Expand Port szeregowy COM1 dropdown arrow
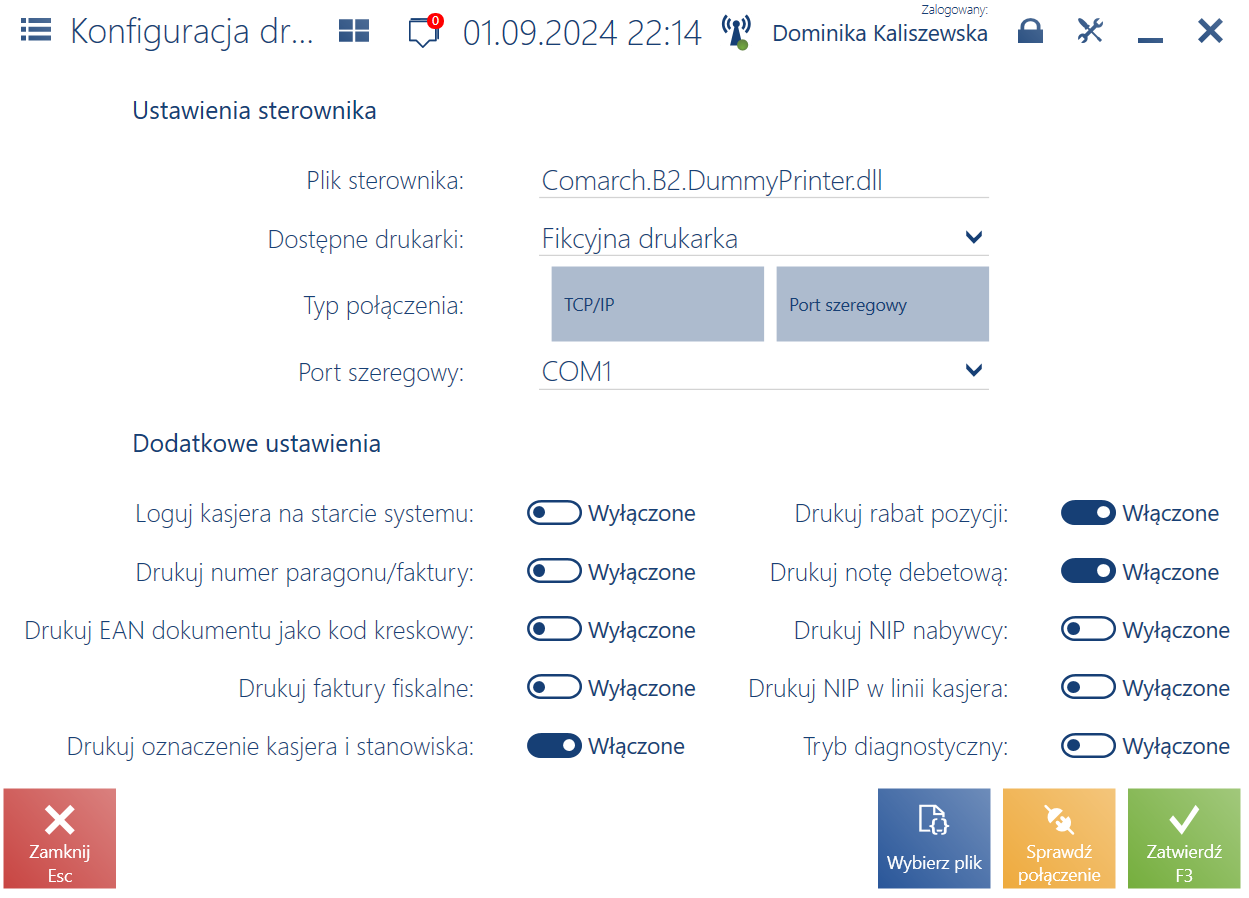This screenshot has width=1249, height=898. click(974, 371)
